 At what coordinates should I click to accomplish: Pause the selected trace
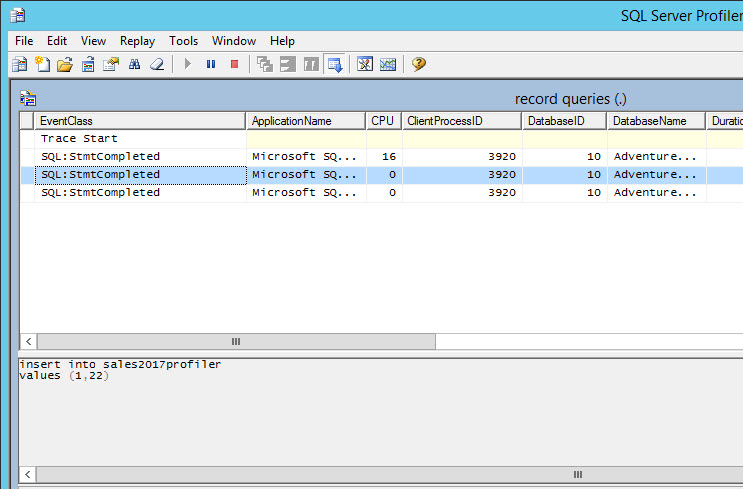(x=211, y=64)
